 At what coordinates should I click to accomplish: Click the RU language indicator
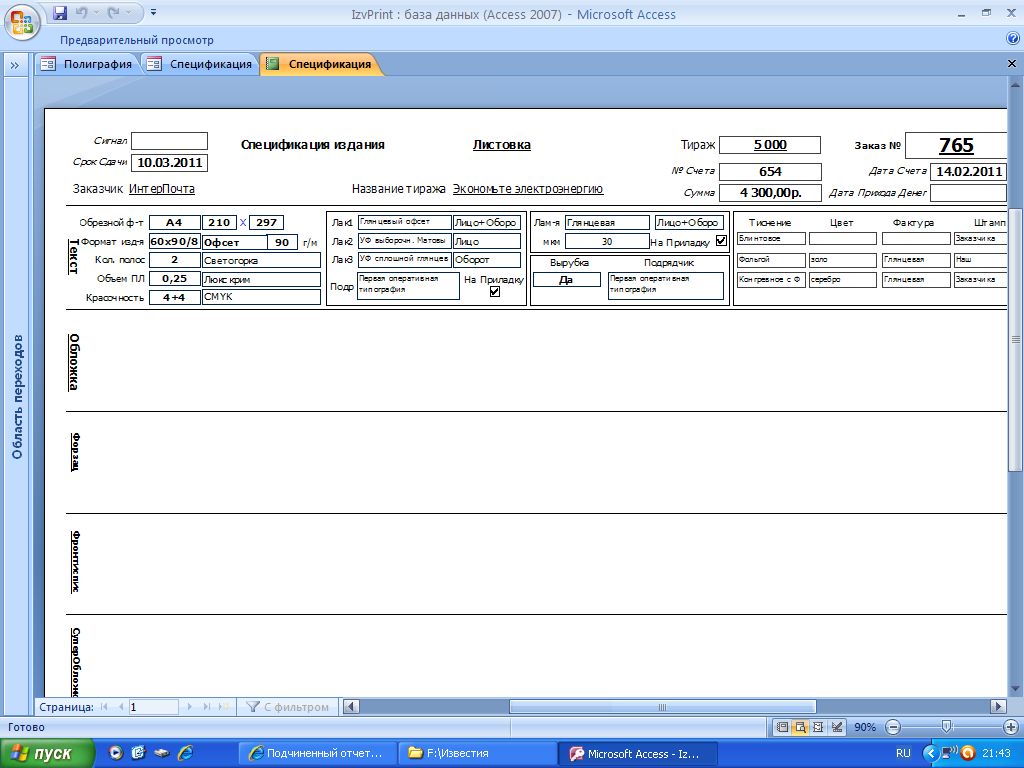point(903,753)
